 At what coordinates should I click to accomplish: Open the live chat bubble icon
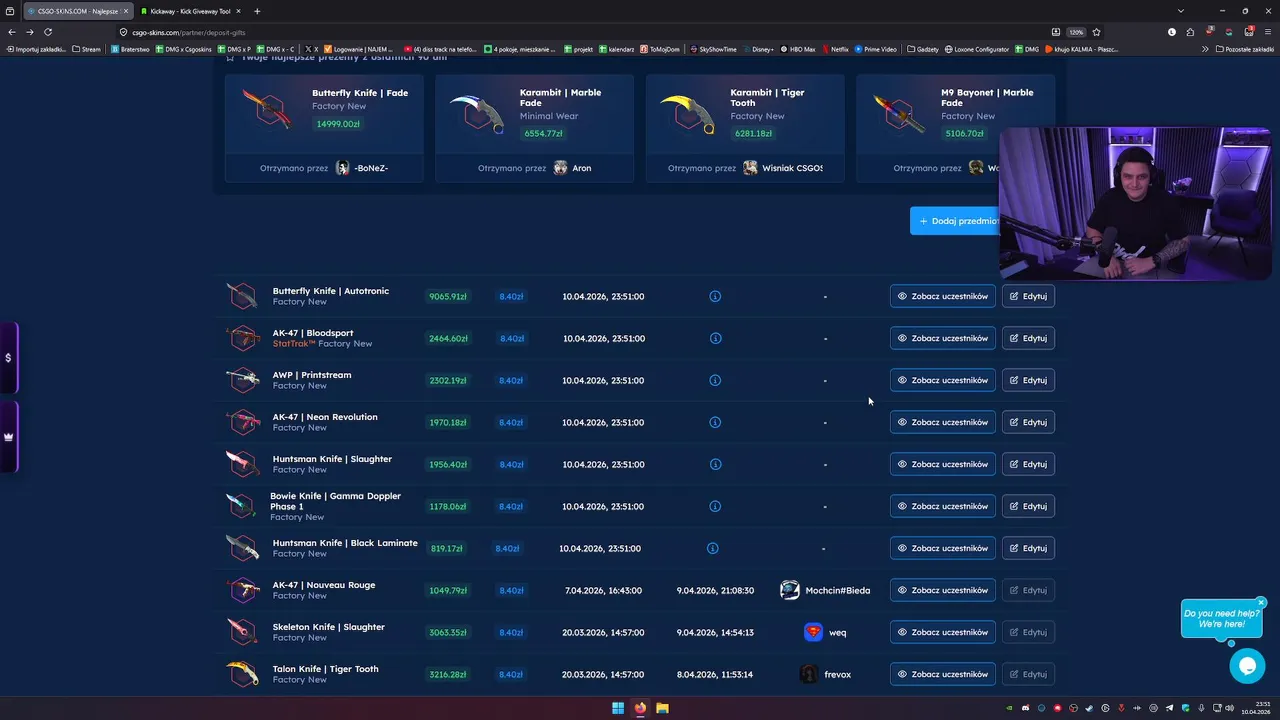click(1247, 665)
